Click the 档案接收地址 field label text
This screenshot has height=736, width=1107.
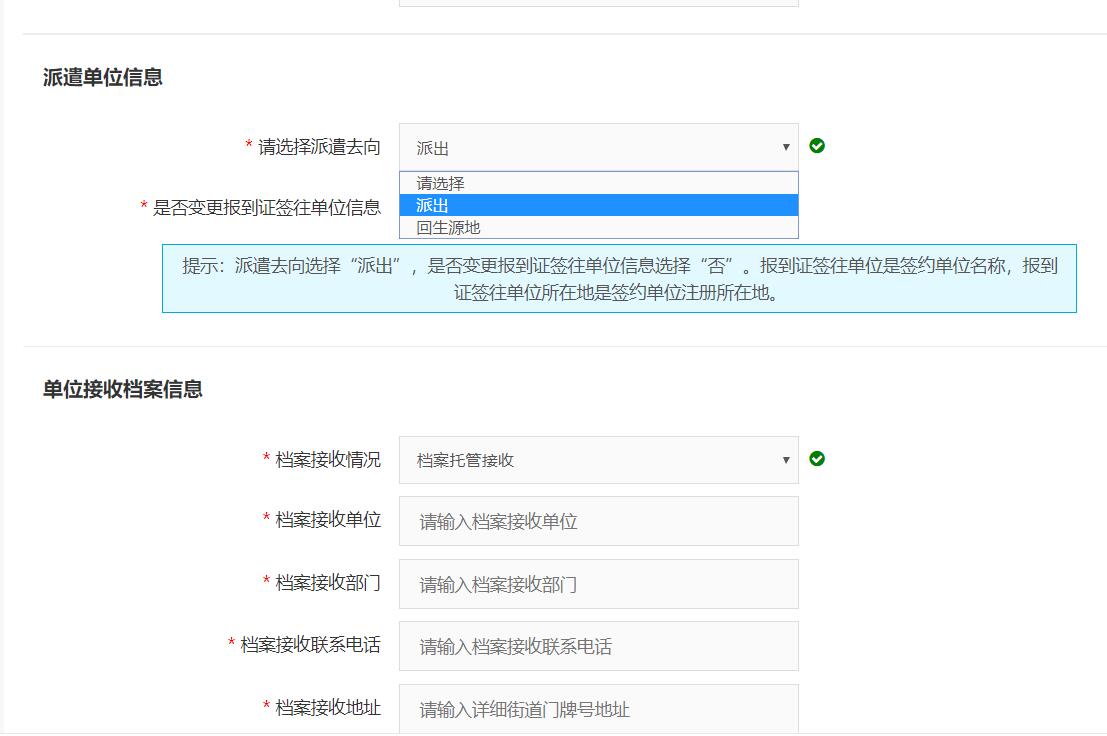[x=328, y=707]
